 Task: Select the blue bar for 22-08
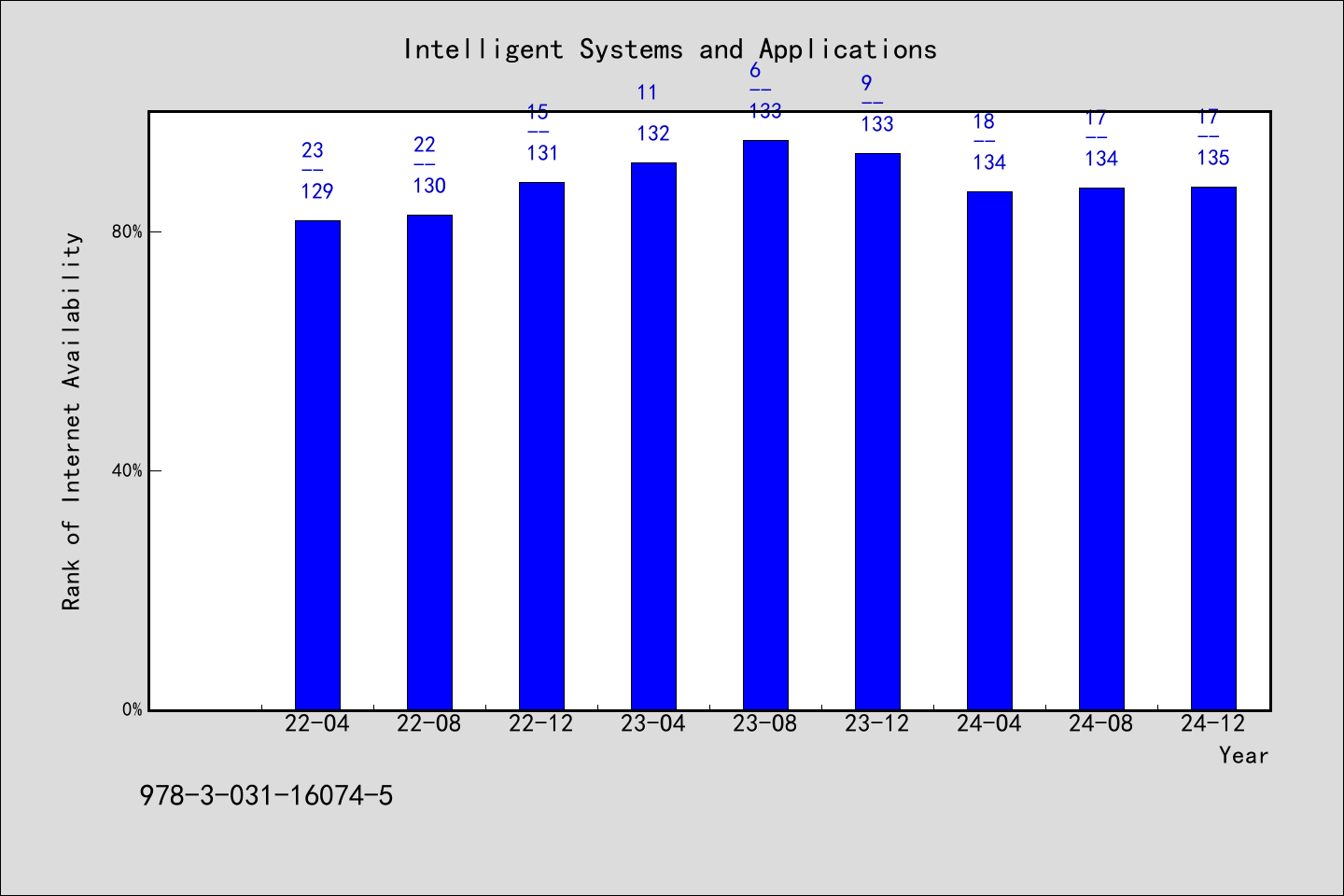click(x=429, y=462)
